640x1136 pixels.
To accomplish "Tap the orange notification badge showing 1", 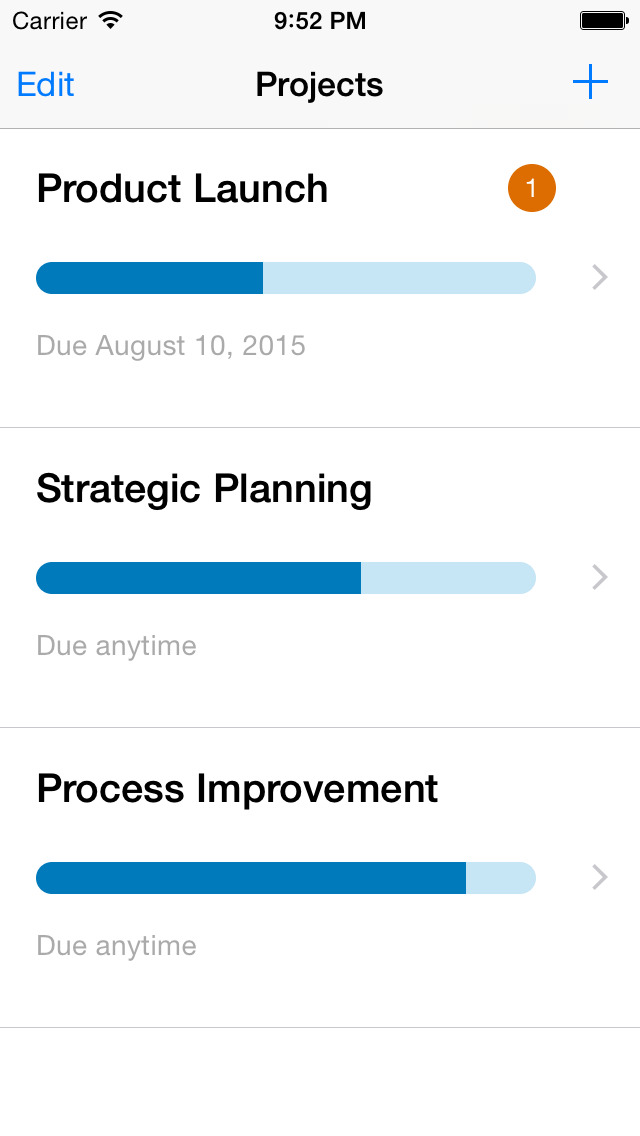I will pos(531,188).
